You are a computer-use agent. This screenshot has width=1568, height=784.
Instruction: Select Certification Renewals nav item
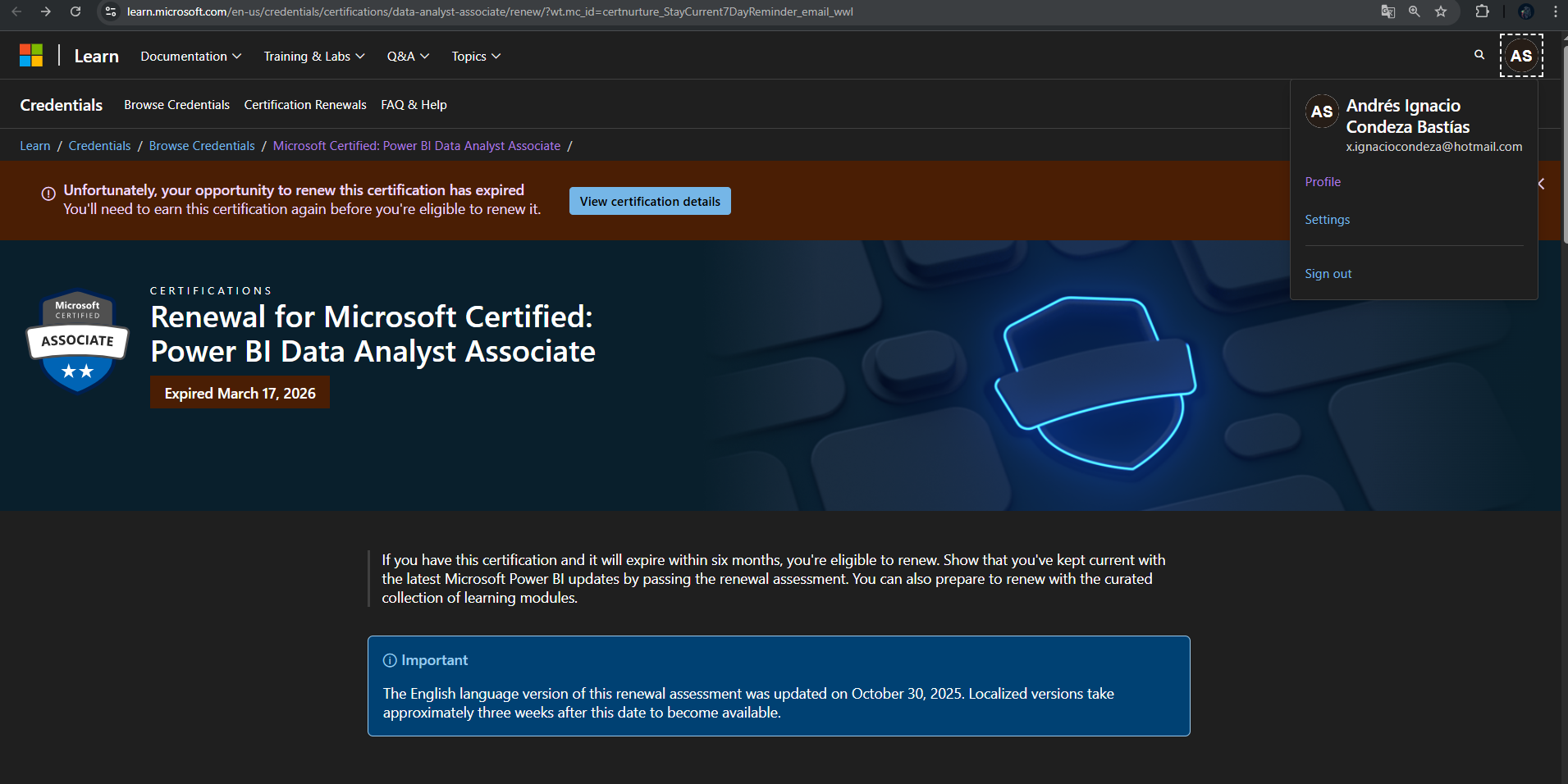point(305,105)
